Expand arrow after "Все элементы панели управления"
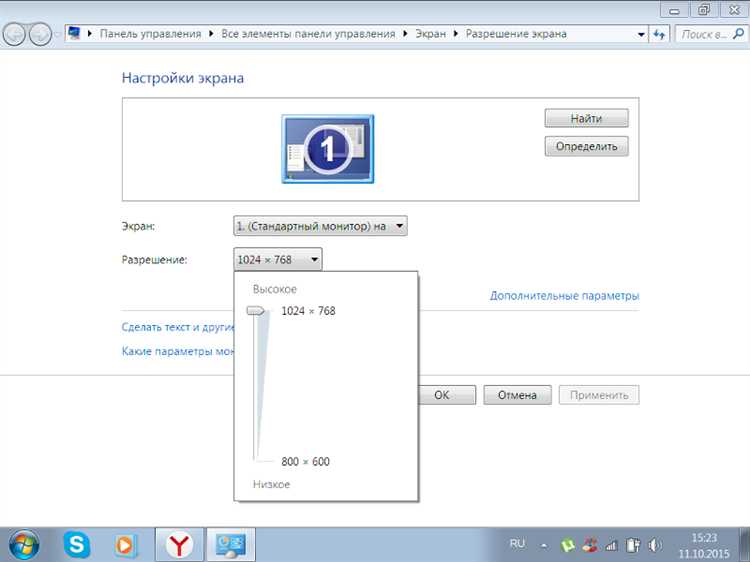 405,34
